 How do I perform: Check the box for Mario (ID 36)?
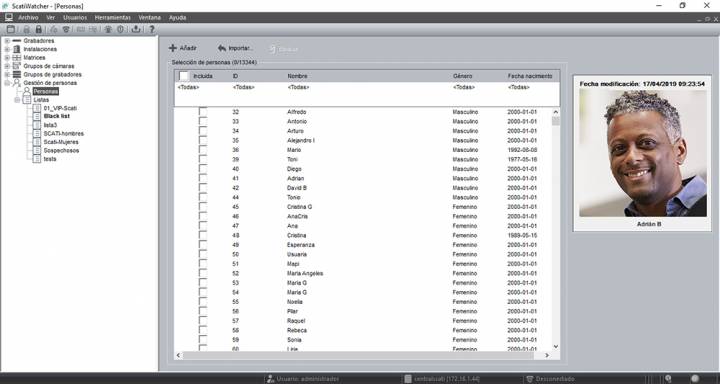tap(202, 150)
